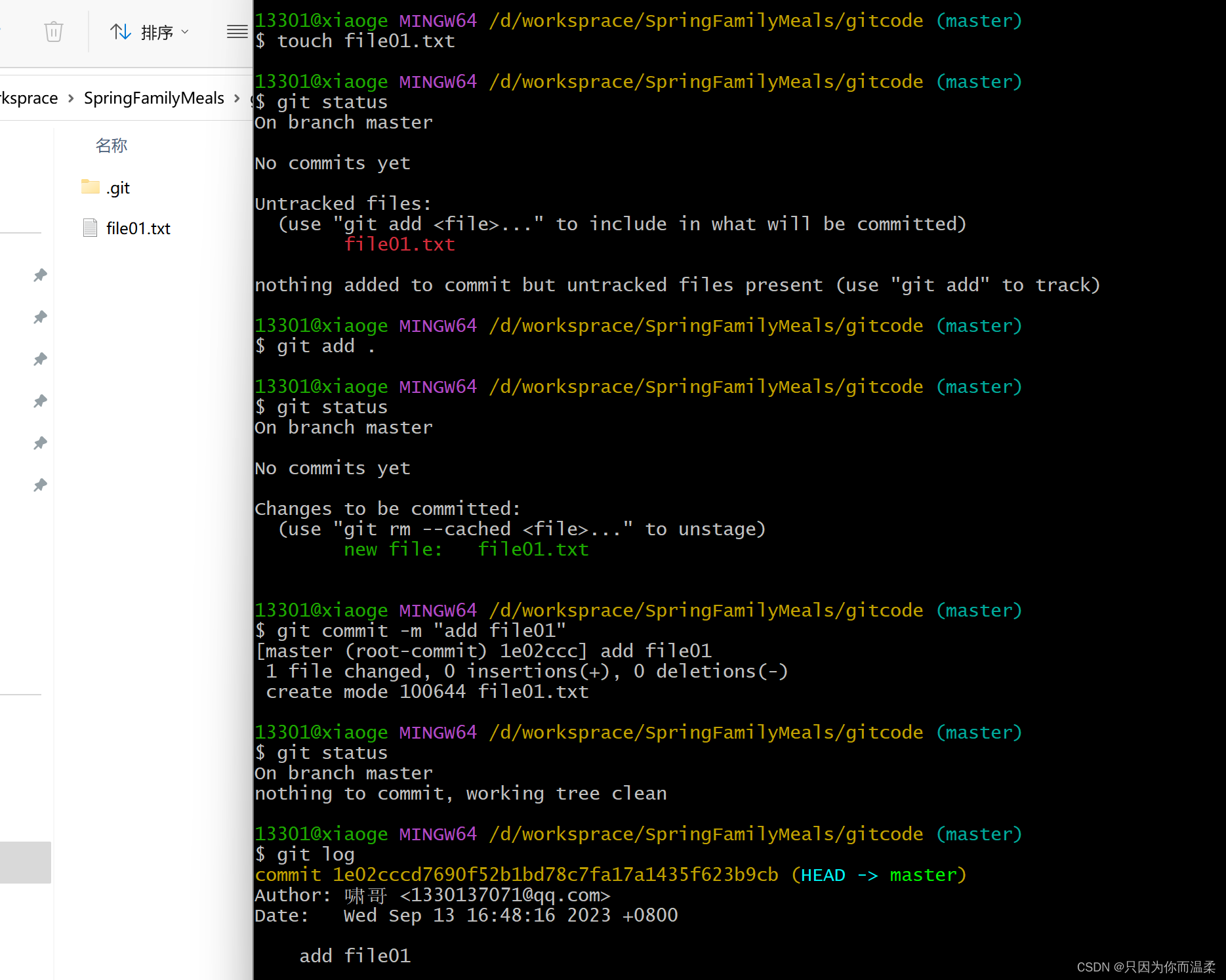Select the highlighted gray navigation item
The width and height of the screenshot is (1226, 980).
26,863
